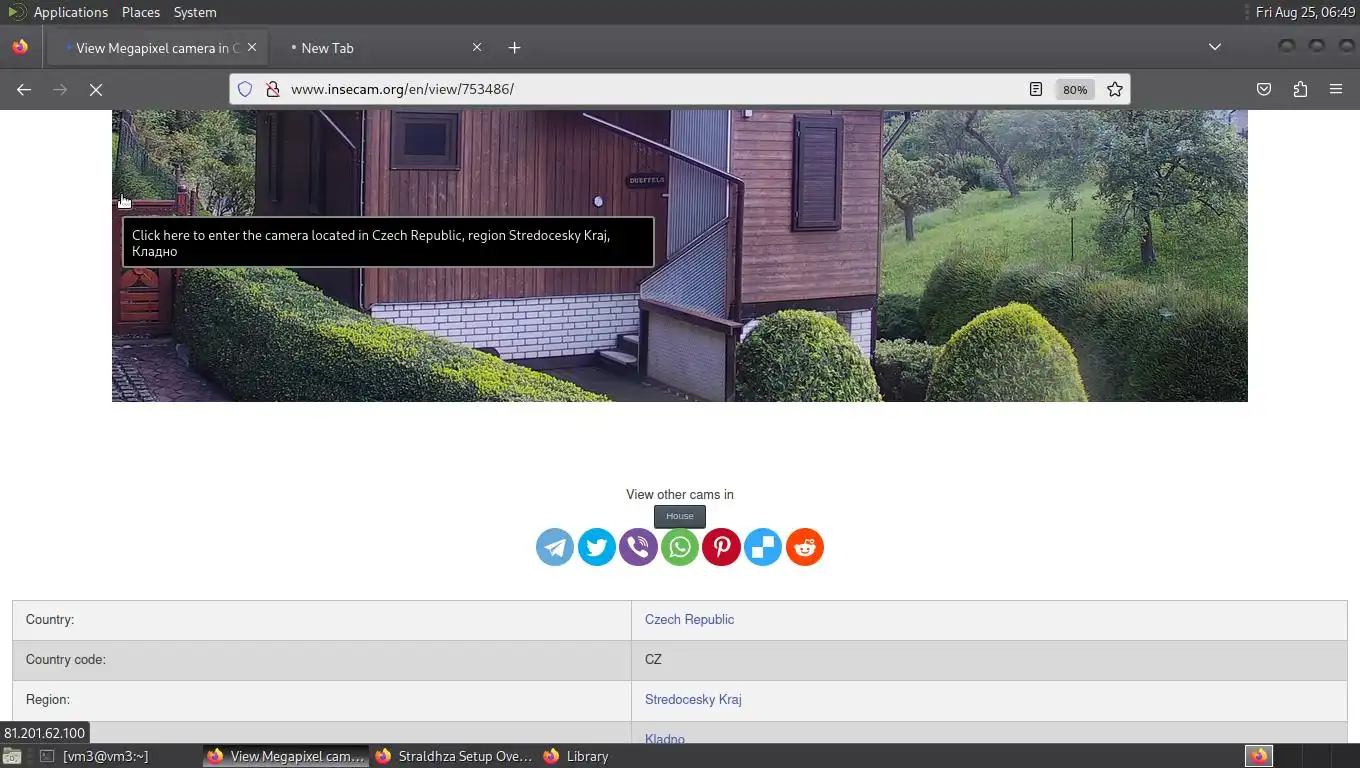The height and width of the screenshot is (768, 1360).
Task: Share the camera on Reddit
Action: (x=805, y=547)
